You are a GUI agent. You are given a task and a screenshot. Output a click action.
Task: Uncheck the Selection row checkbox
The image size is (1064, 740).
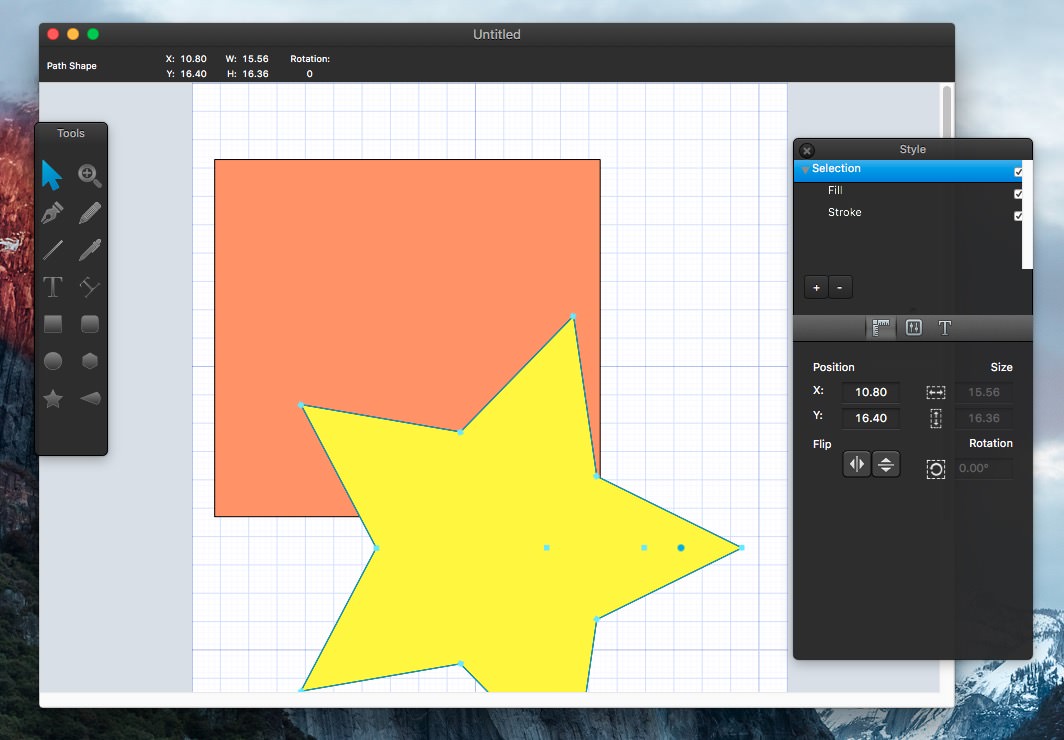click(1018, 172)
